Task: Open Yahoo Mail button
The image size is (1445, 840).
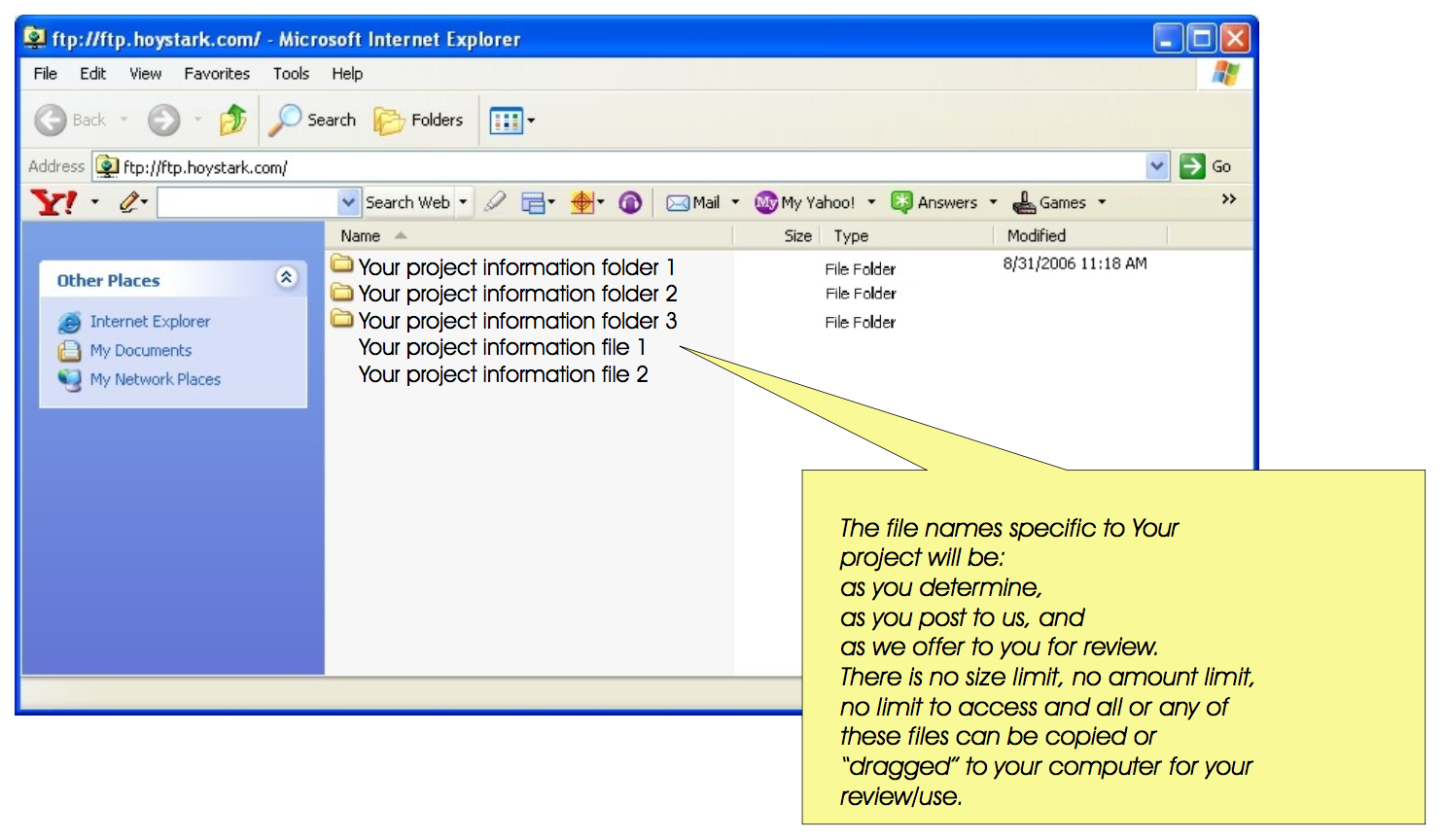Action: click(x=693, y=202)
